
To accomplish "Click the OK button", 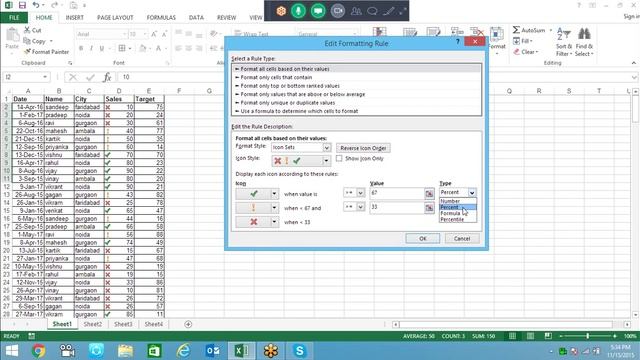I will [x=422, y=238].
